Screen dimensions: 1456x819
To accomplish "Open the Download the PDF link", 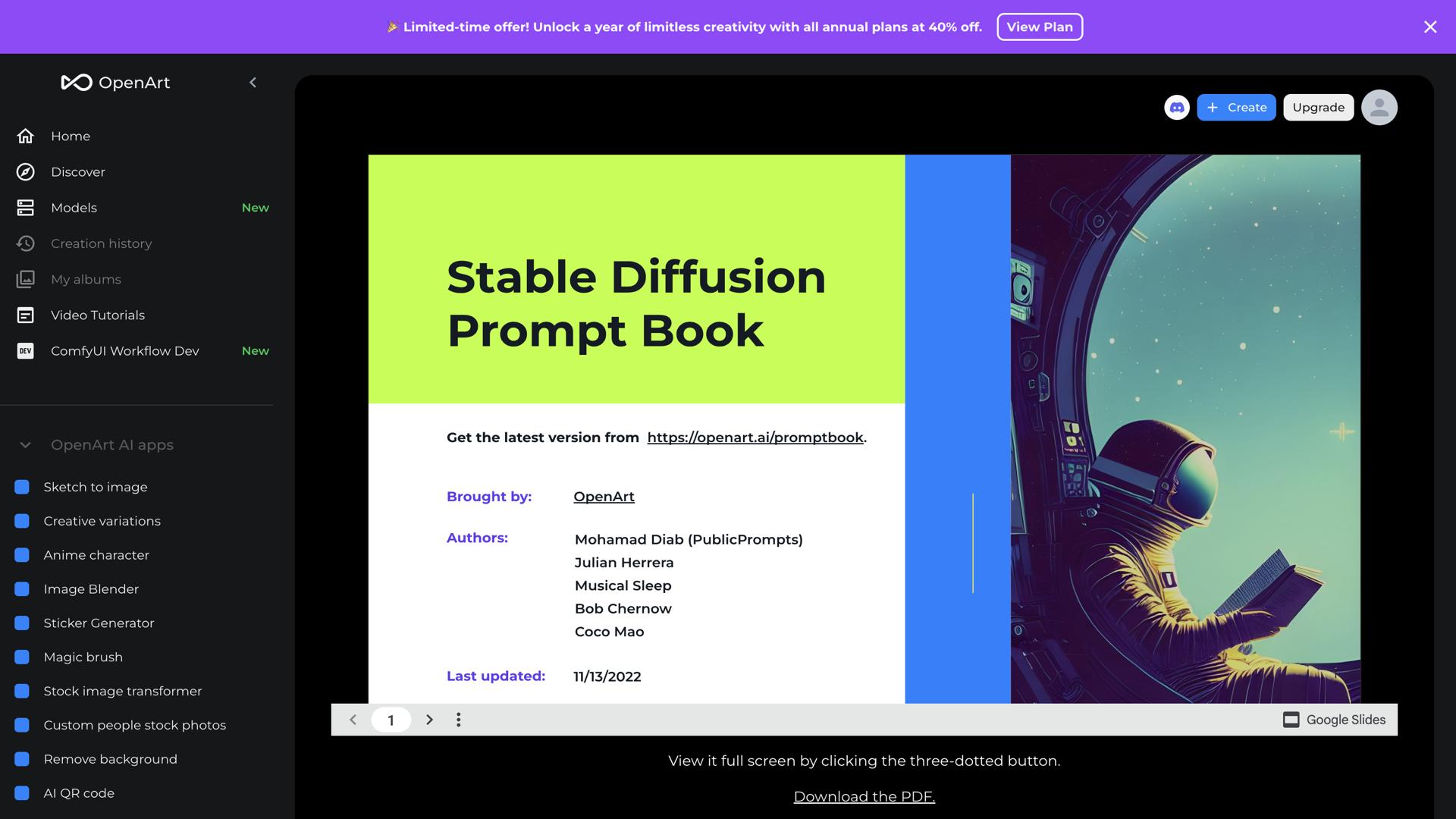I will coord(864,796).
